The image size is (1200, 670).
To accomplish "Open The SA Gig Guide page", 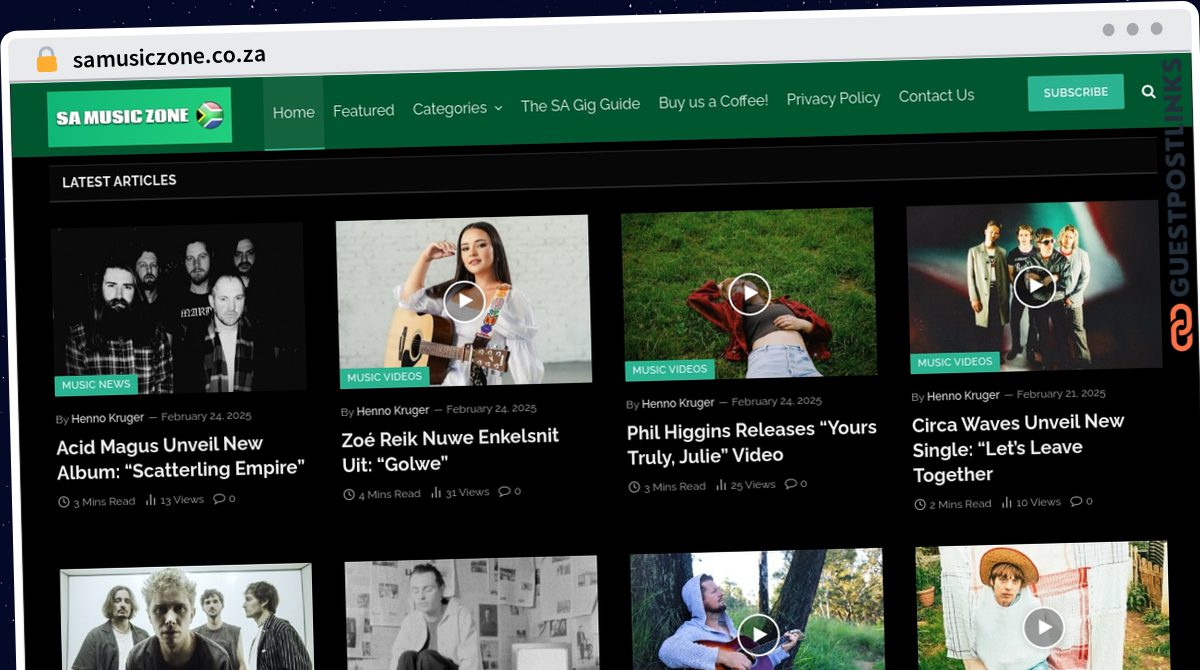I will [x=580, y=103].
